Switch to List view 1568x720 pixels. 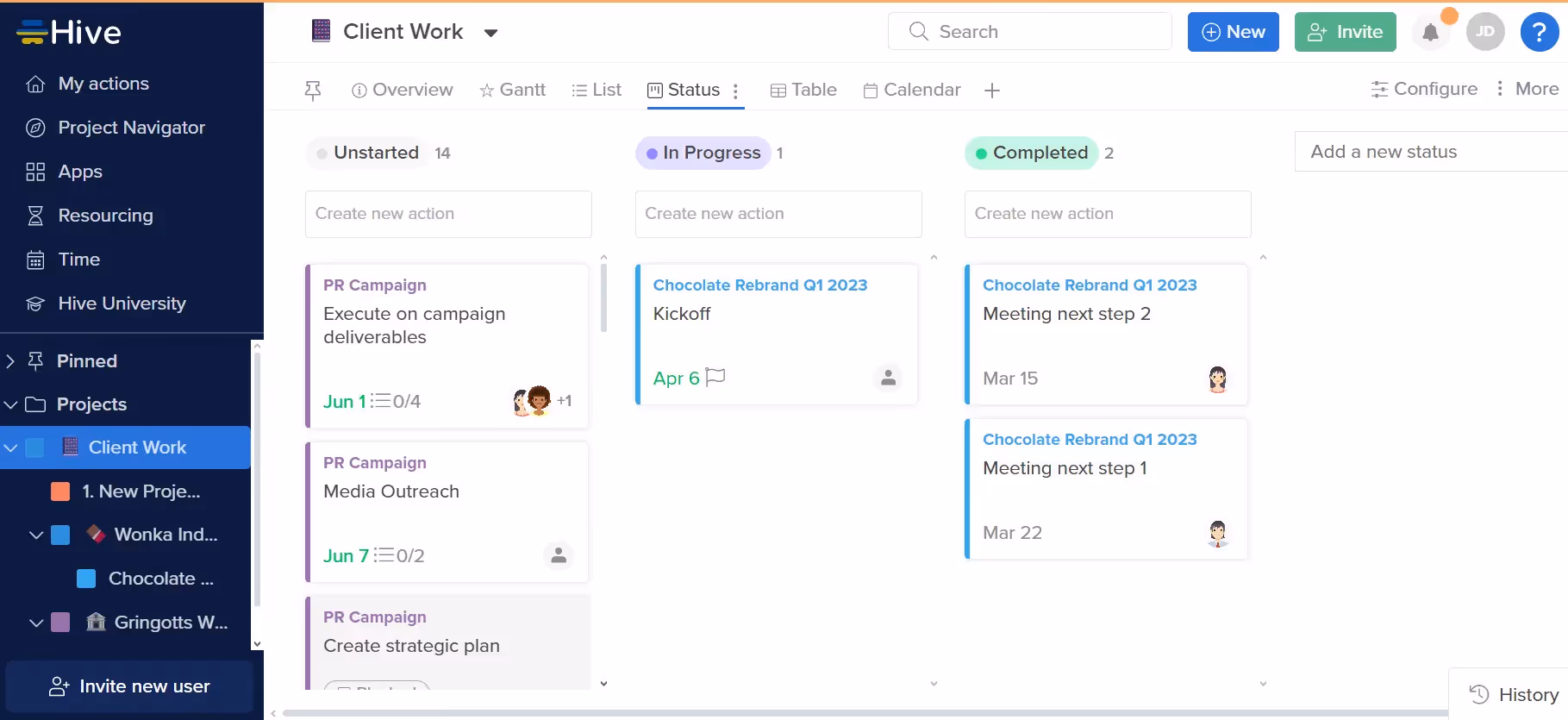click(597, 90)
